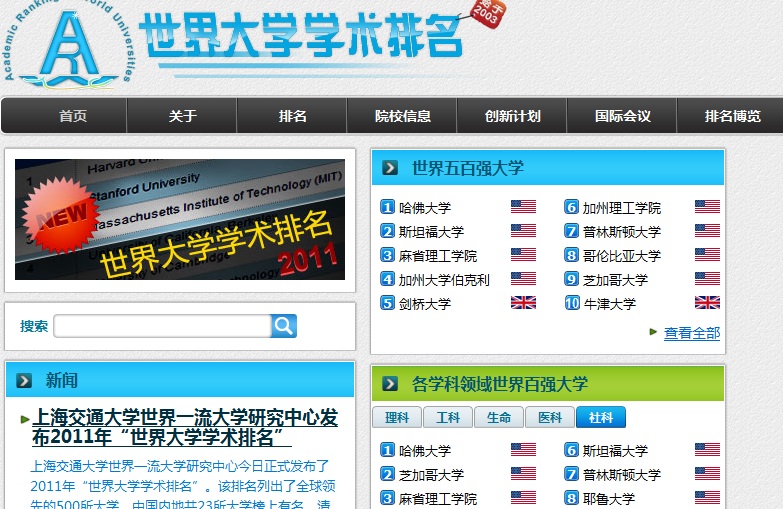Click US flag next to 哥伦比亚大学
This screenshot has width=783, height=509.
pyautogui.click(x=707, y=255)
